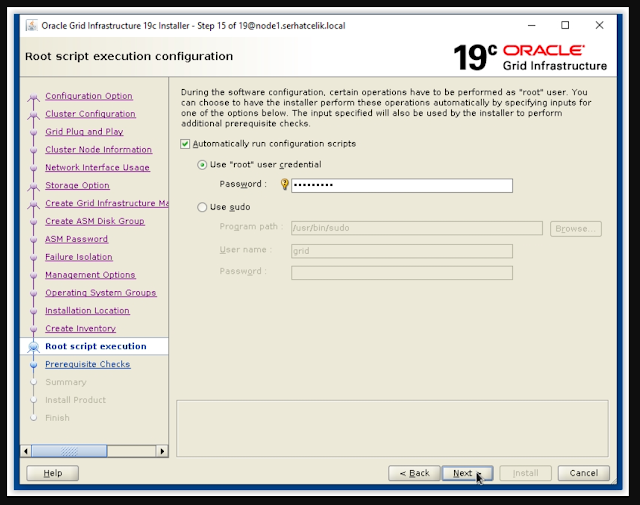This screenshot has height=505, width=640.
Task: Click the Configuration Option step node icon
Action: [x=33, y=97]
